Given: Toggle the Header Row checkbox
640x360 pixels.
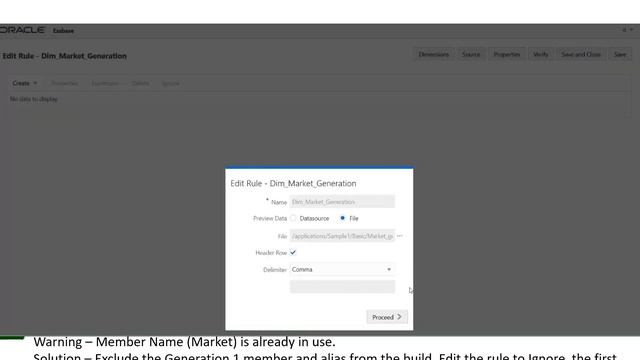Looking at the screenshot, I should coord(293,253).
